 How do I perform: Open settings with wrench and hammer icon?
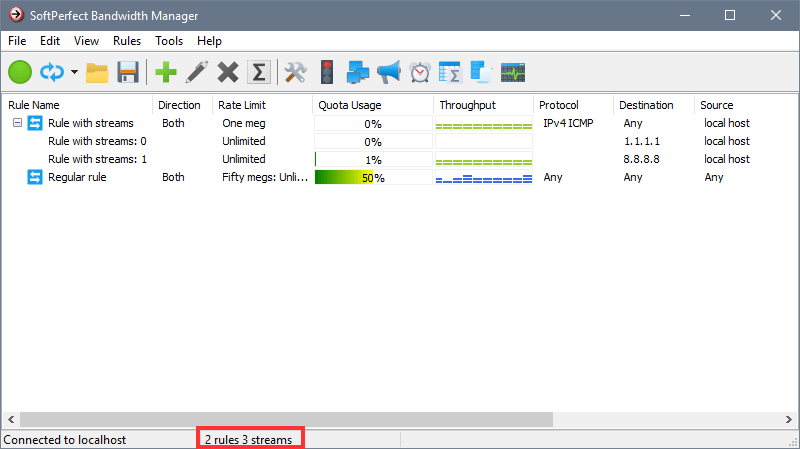[296, 72]
